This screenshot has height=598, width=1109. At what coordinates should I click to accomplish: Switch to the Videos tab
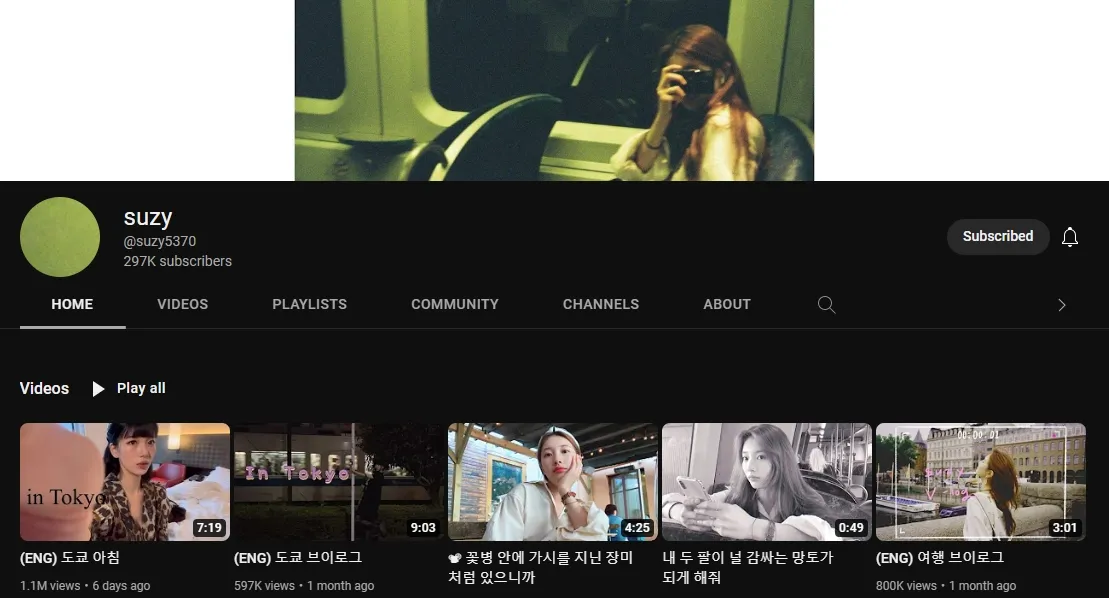click(x=182, y=305)
